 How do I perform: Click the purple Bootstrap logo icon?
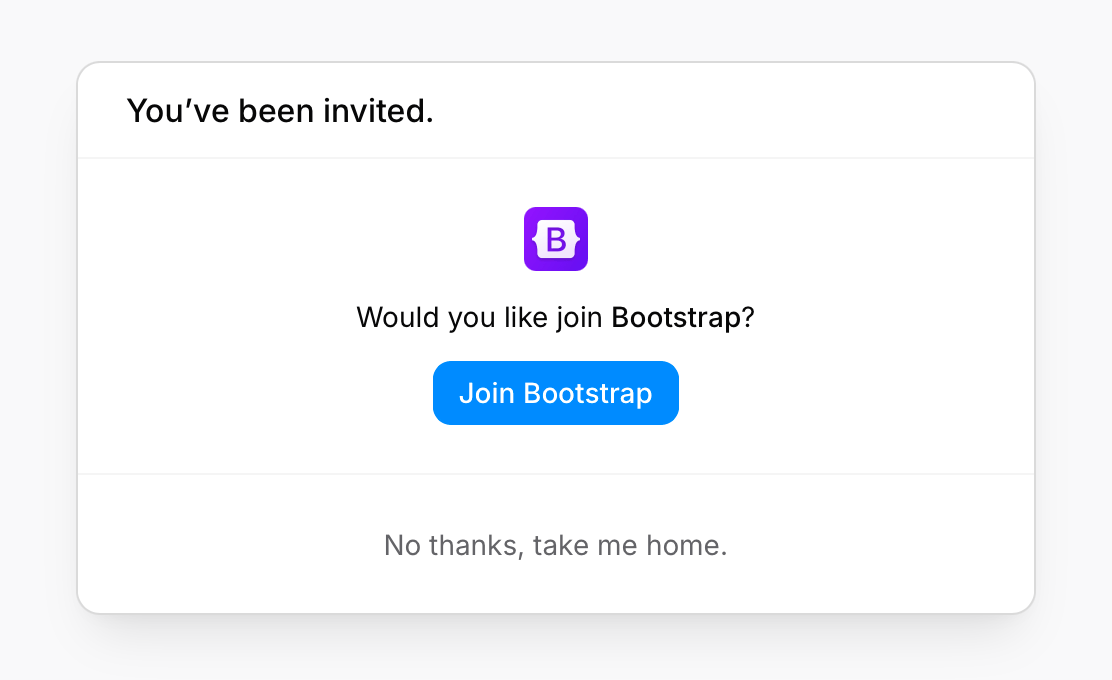pos(555,239)
